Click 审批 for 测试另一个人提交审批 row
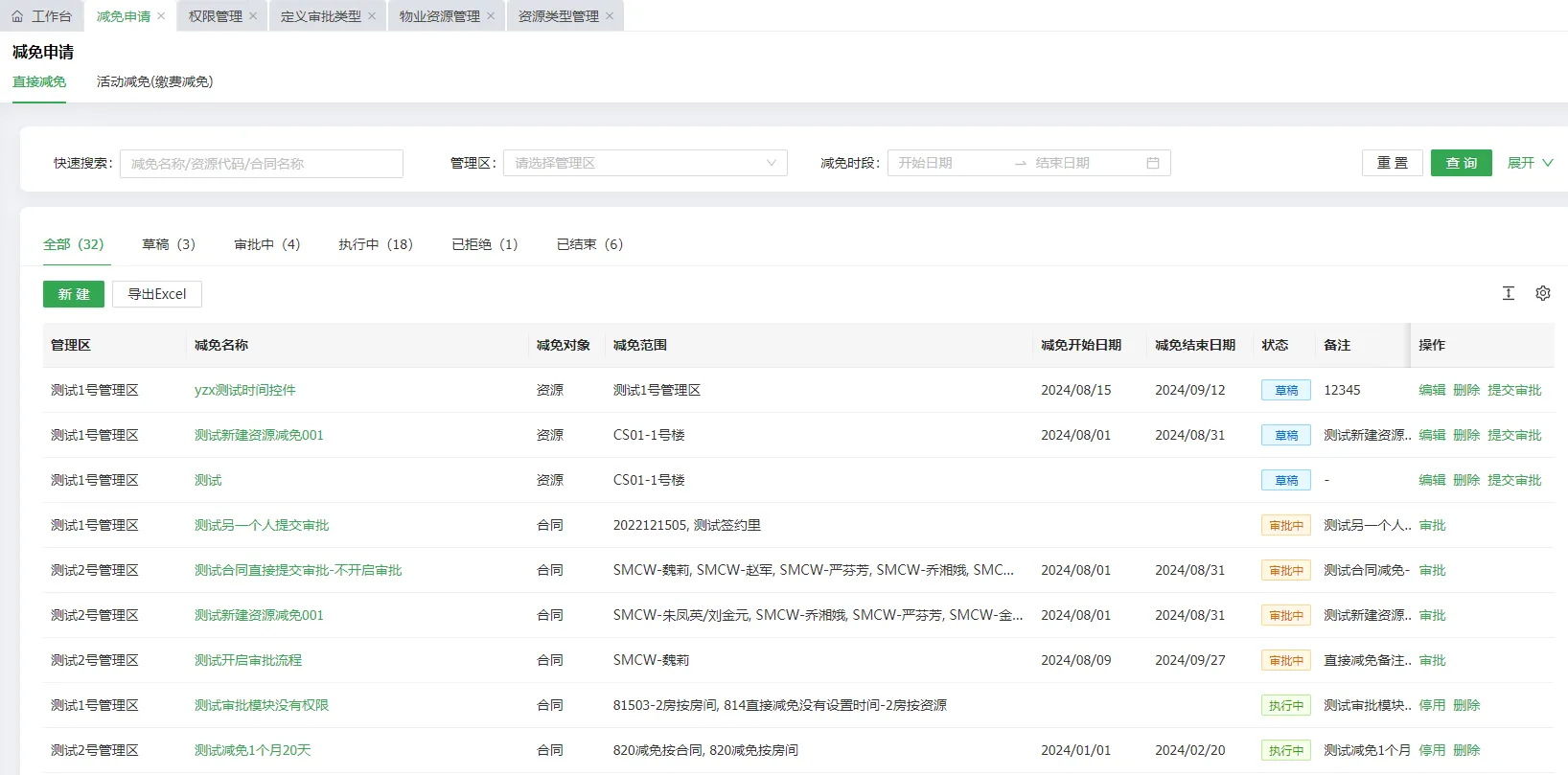The image size is (1568, 775). coord(1432,525)
